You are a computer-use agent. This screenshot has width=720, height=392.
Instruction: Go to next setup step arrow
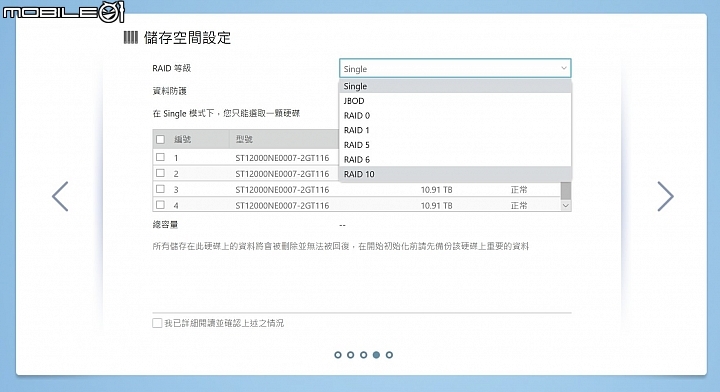pyautogui.click(x=665, y=196)
